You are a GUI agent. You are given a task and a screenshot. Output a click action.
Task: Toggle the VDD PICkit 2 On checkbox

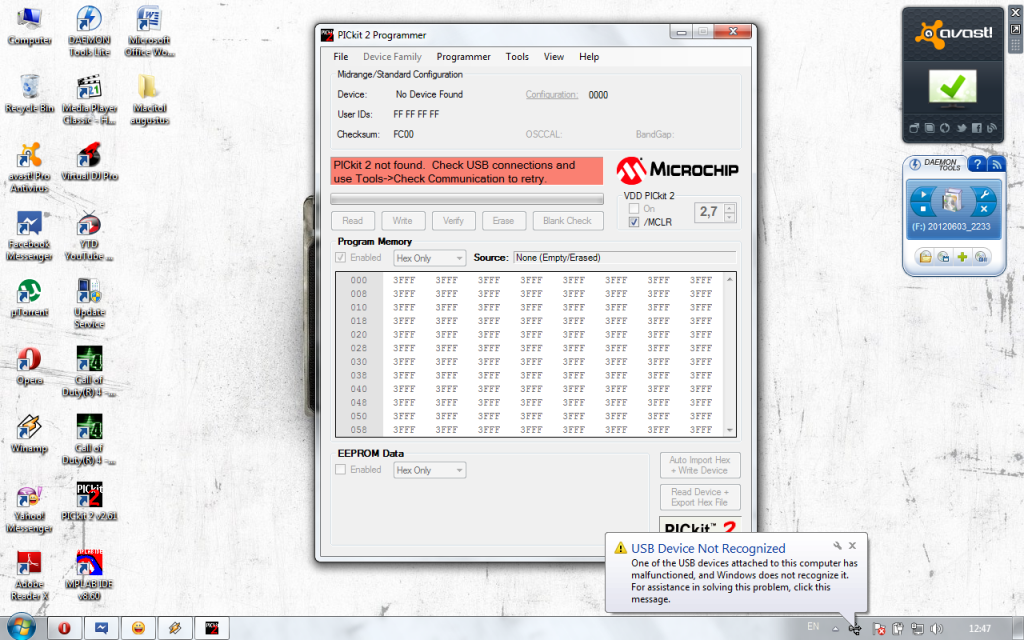pos(633,208)
